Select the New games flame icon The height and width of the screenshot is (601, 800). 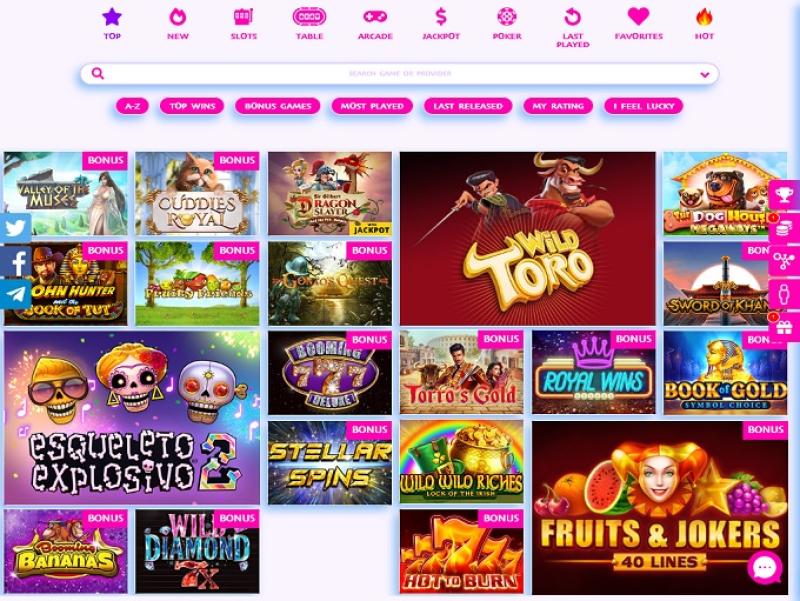pyautogui.click(x=178, y=17)
